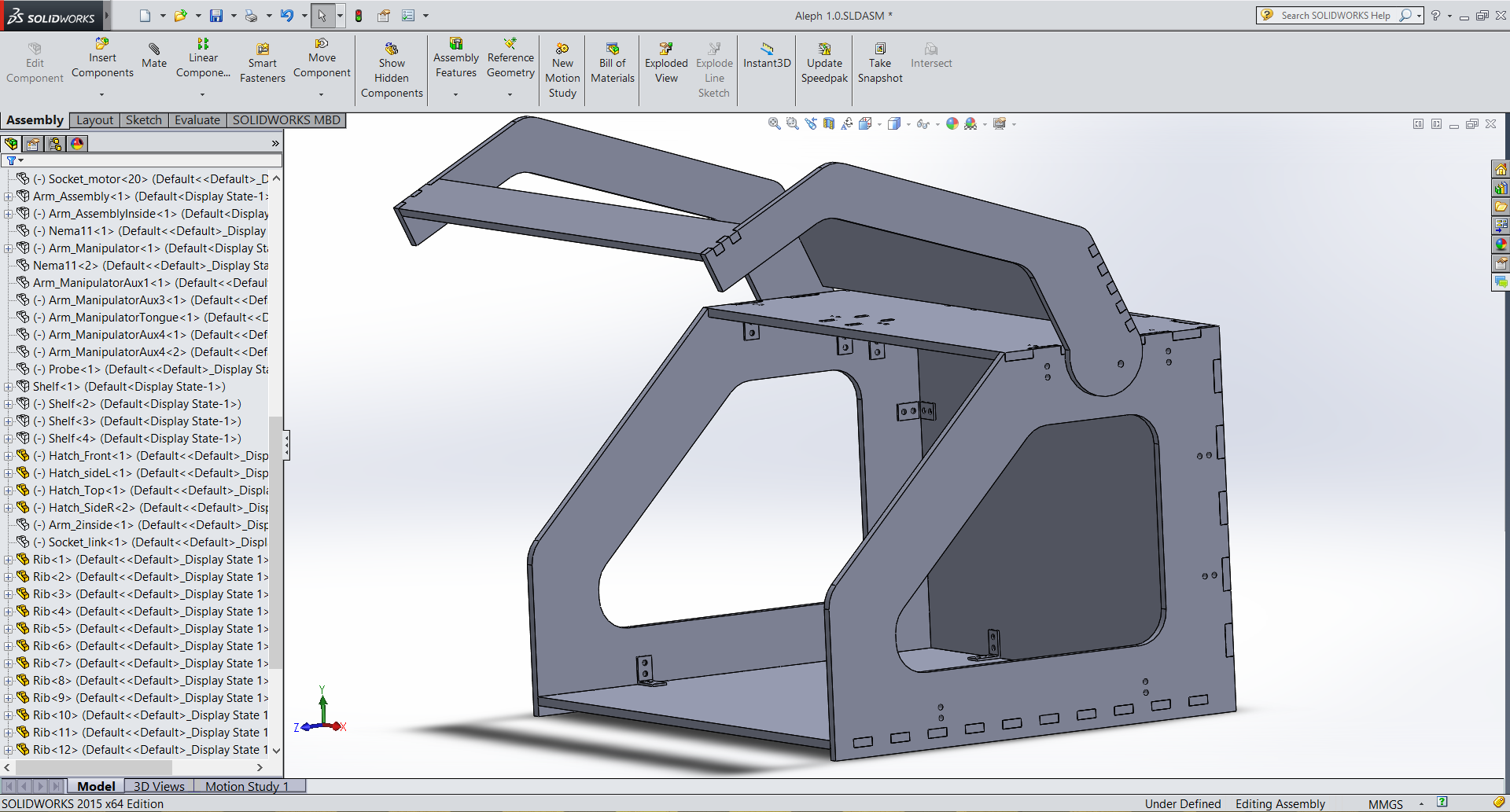The width and height of the screenshot is (1510, 812).
Task: Click the MMGS unit system status text
Action: coord(1386,803)
